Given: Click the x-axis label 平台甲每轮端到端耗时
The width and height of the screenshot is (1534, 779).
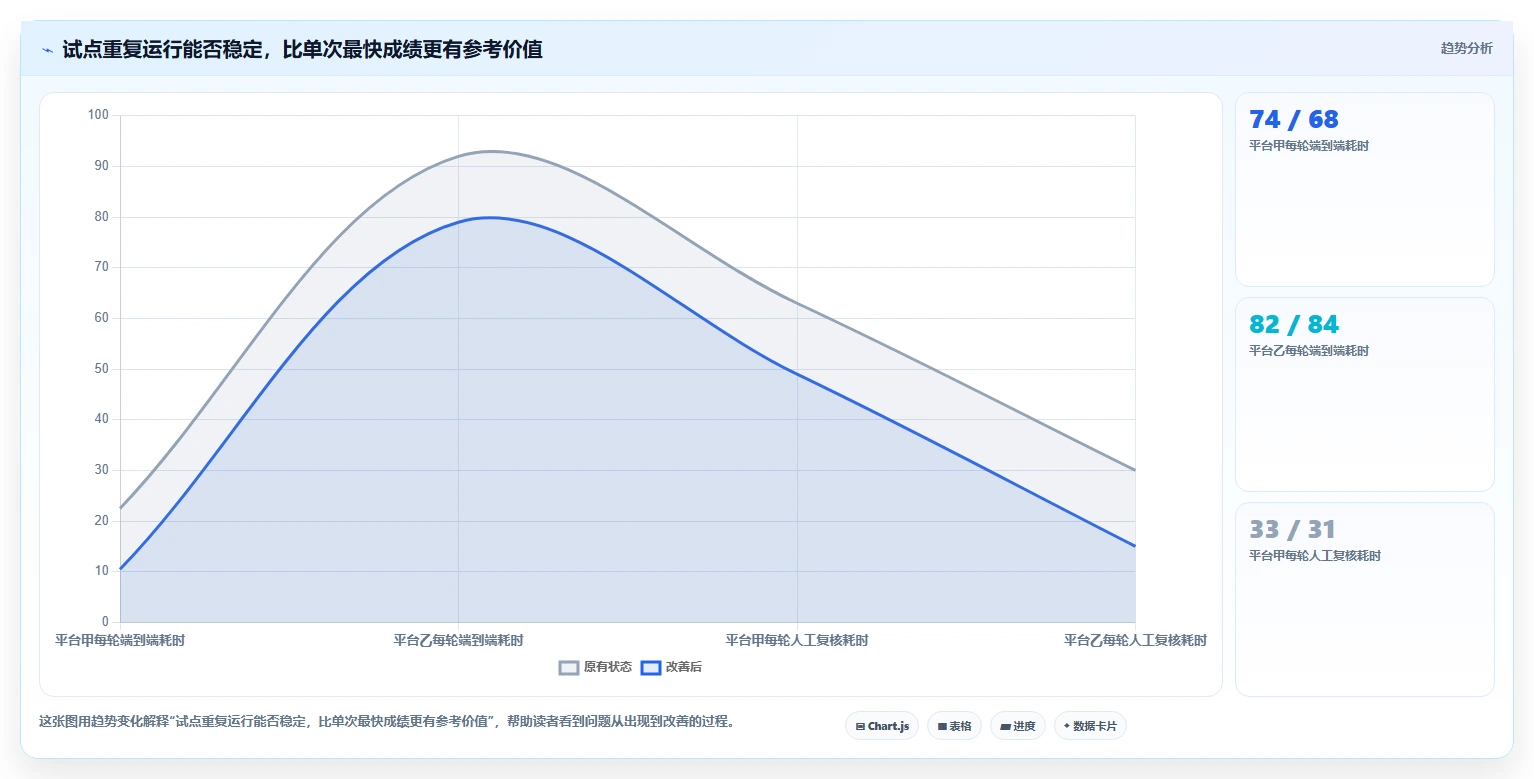Looking at the screenshot, I should pos(120,640).
